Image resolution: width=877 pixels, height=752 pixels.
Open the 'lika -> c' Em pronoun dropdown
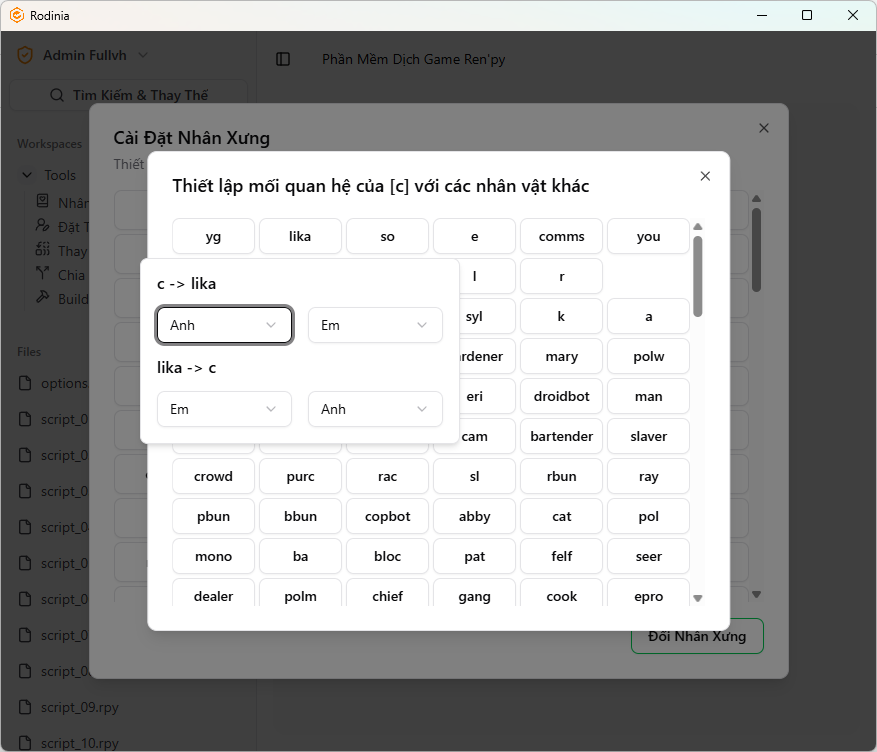pyautogui.click(x=224, y=409)
